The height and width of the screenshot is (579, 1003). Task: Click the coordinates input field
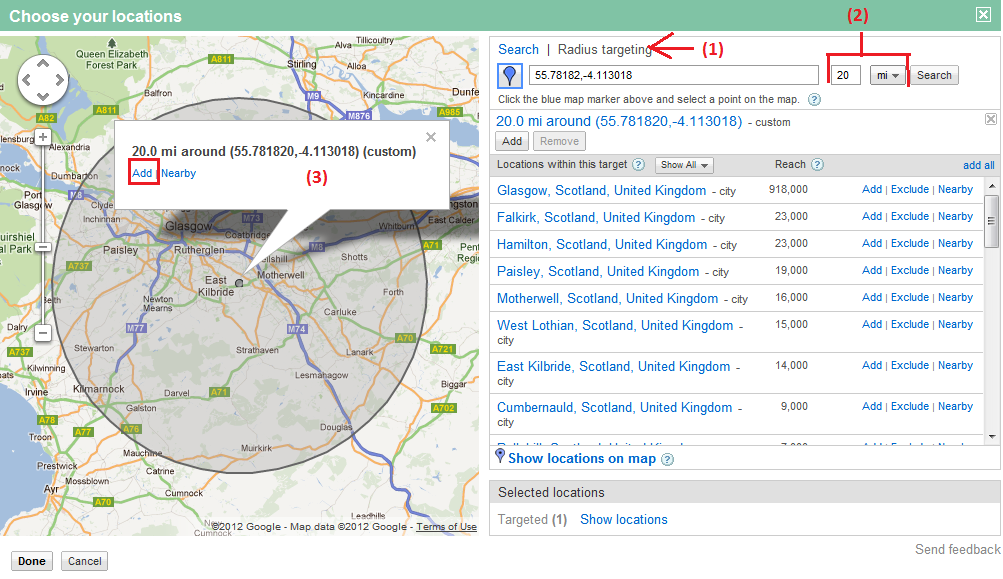(x=674, y=75)
